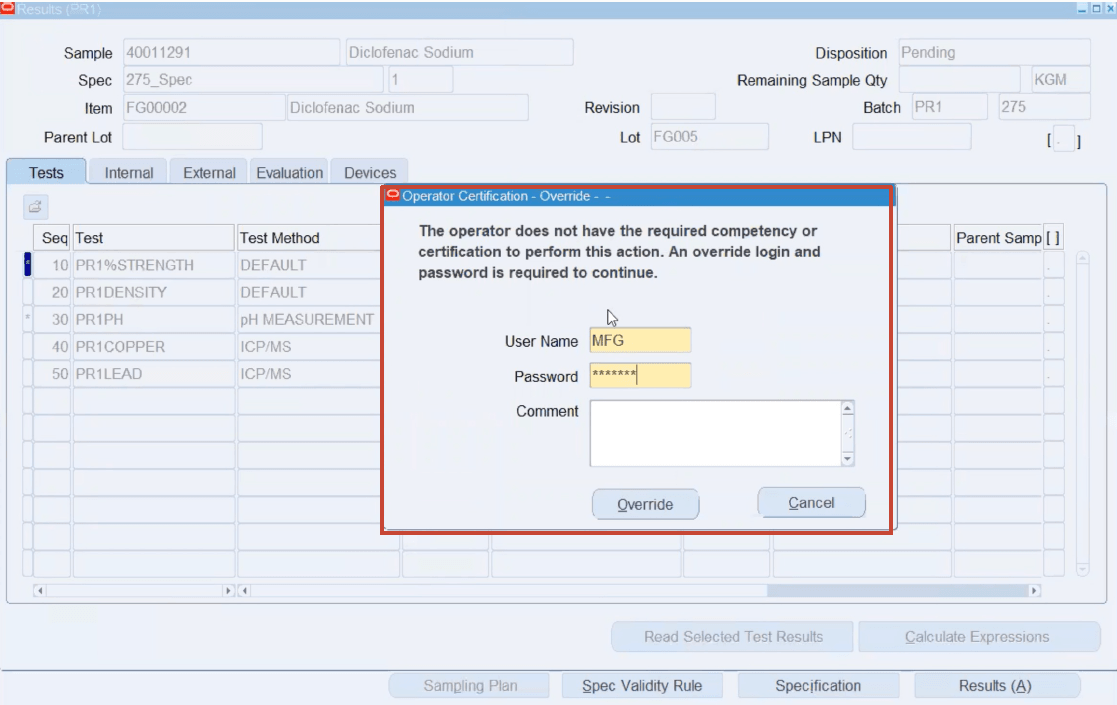1117x705 pixels.
Task: Click the right arrow of the results horizontal scrollbar
Action: tap(1034, 590)
